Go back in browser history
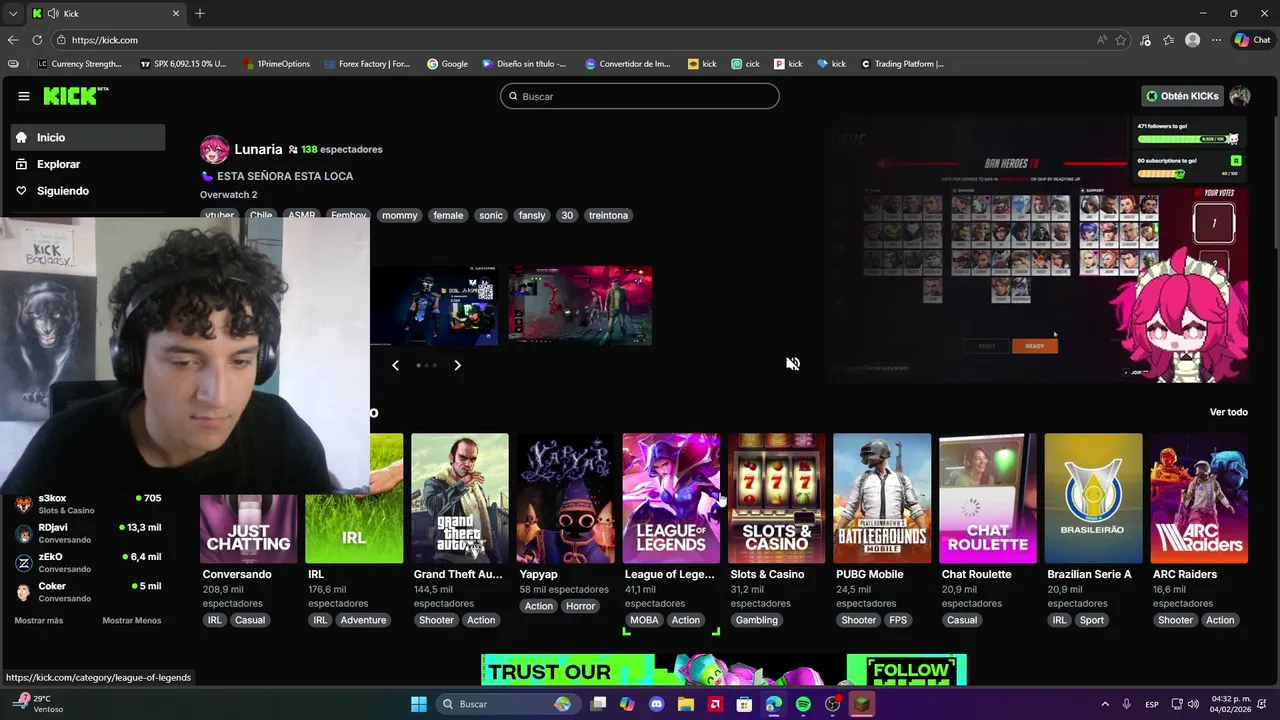Image resolution: width=1280 pixels, height=720 pixels. click(x=13, y=40)
